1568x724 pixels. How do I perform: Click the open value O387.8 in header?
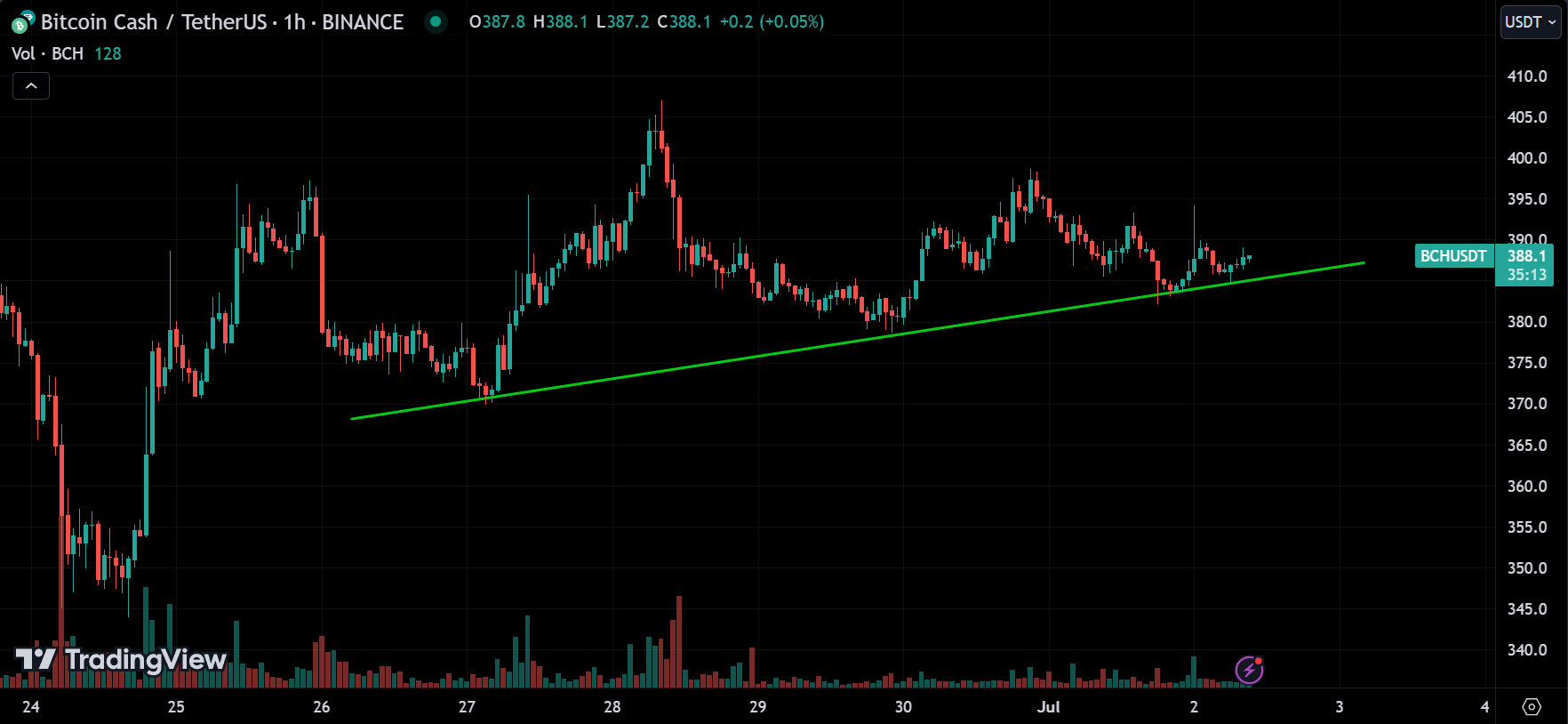497,22
